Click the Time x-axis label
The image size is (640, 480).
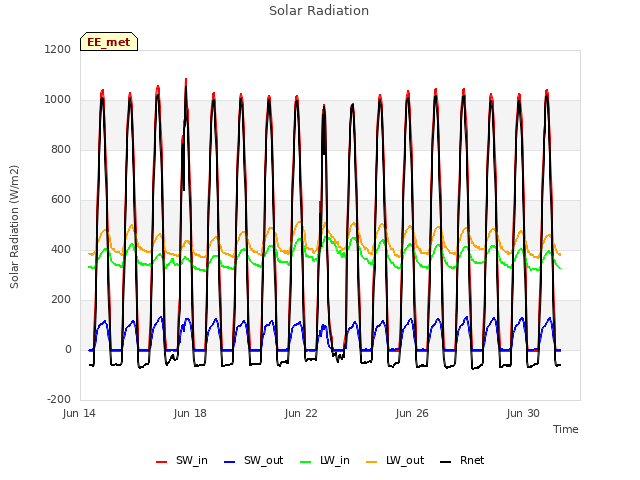point(566,429)
